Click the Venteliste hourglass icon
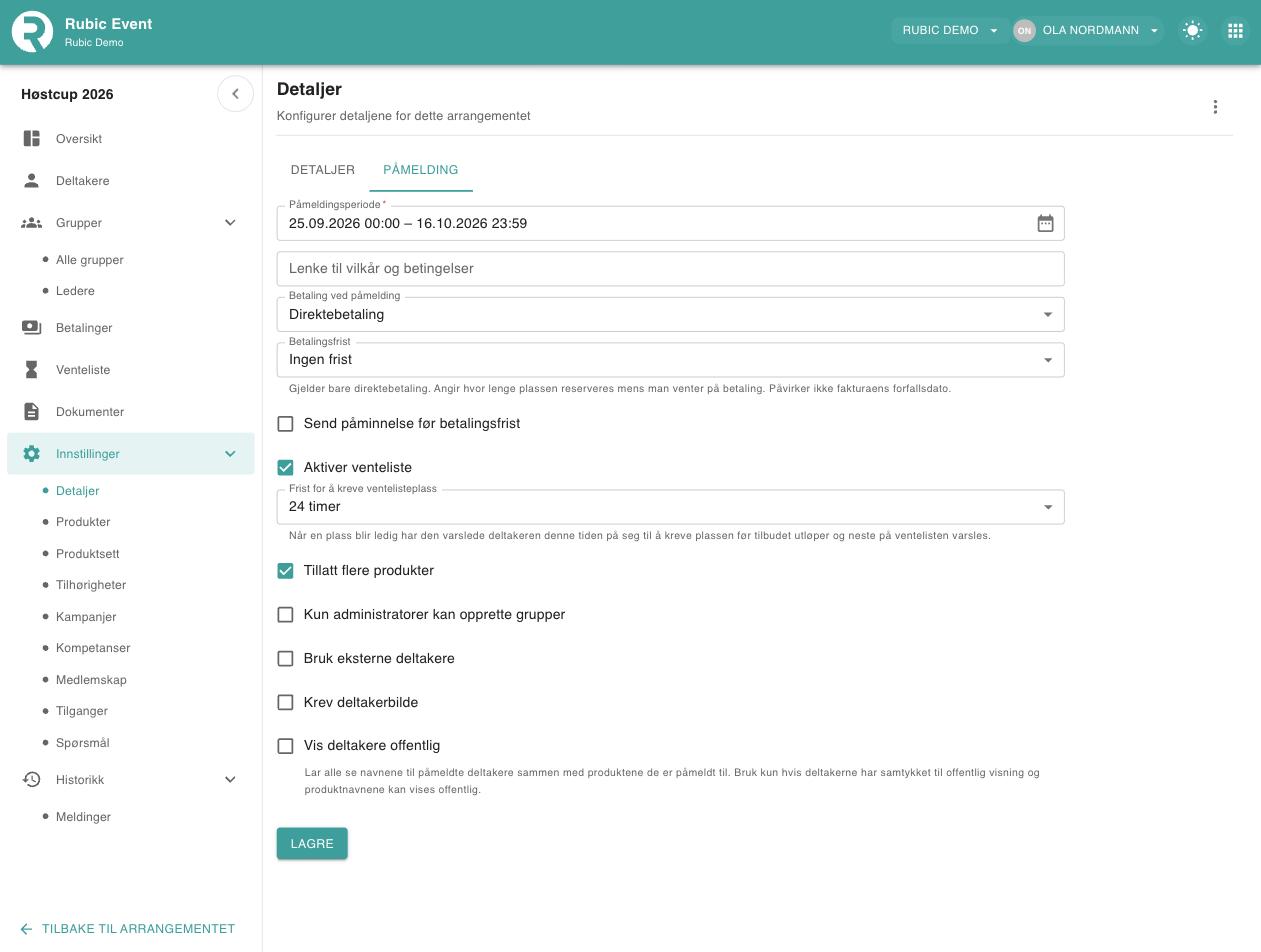Image resolution: width=1261 pixels, height=952 pixels. [x=32, y=370]
